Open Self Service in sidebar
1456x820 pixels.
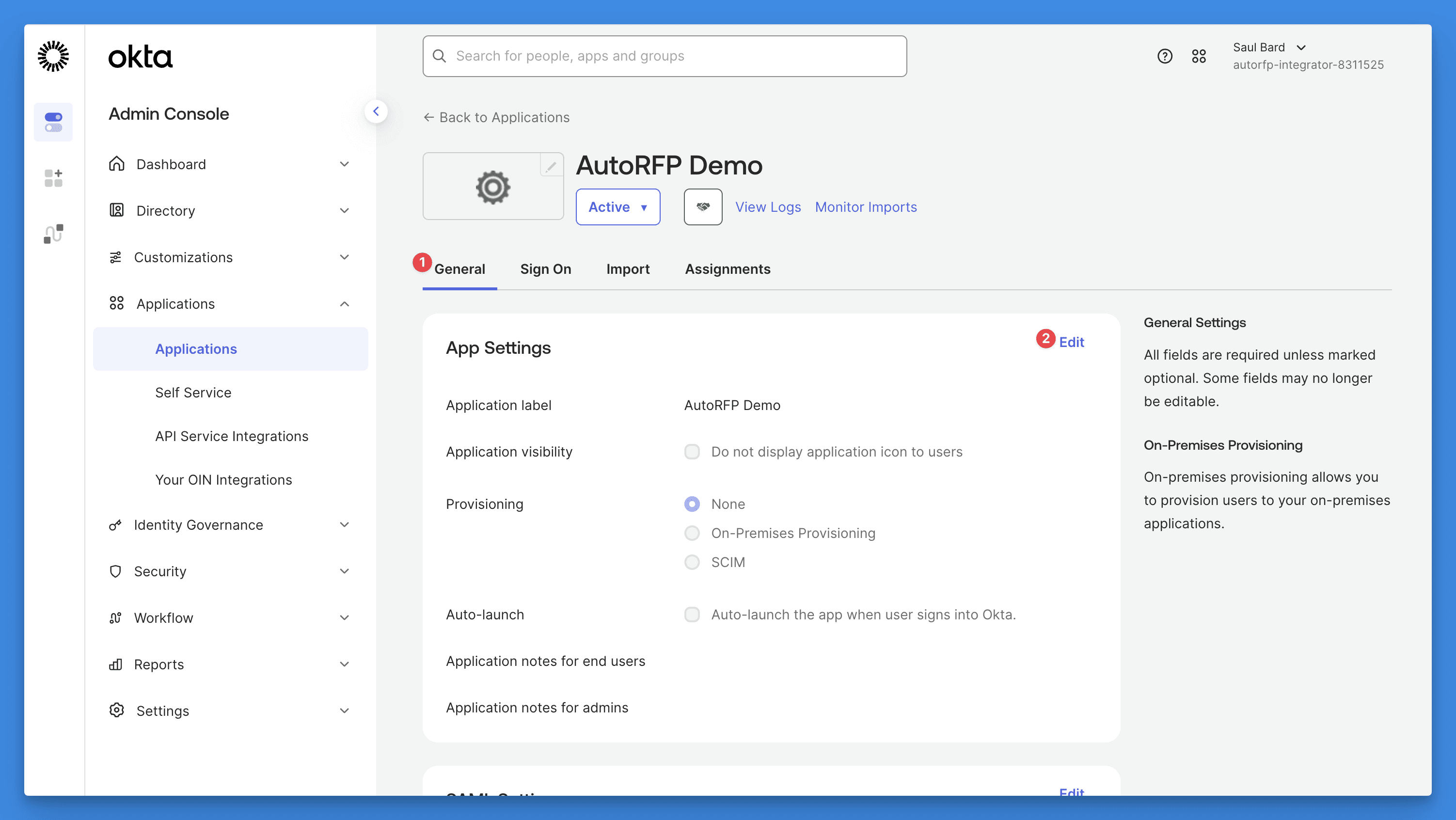193,392
